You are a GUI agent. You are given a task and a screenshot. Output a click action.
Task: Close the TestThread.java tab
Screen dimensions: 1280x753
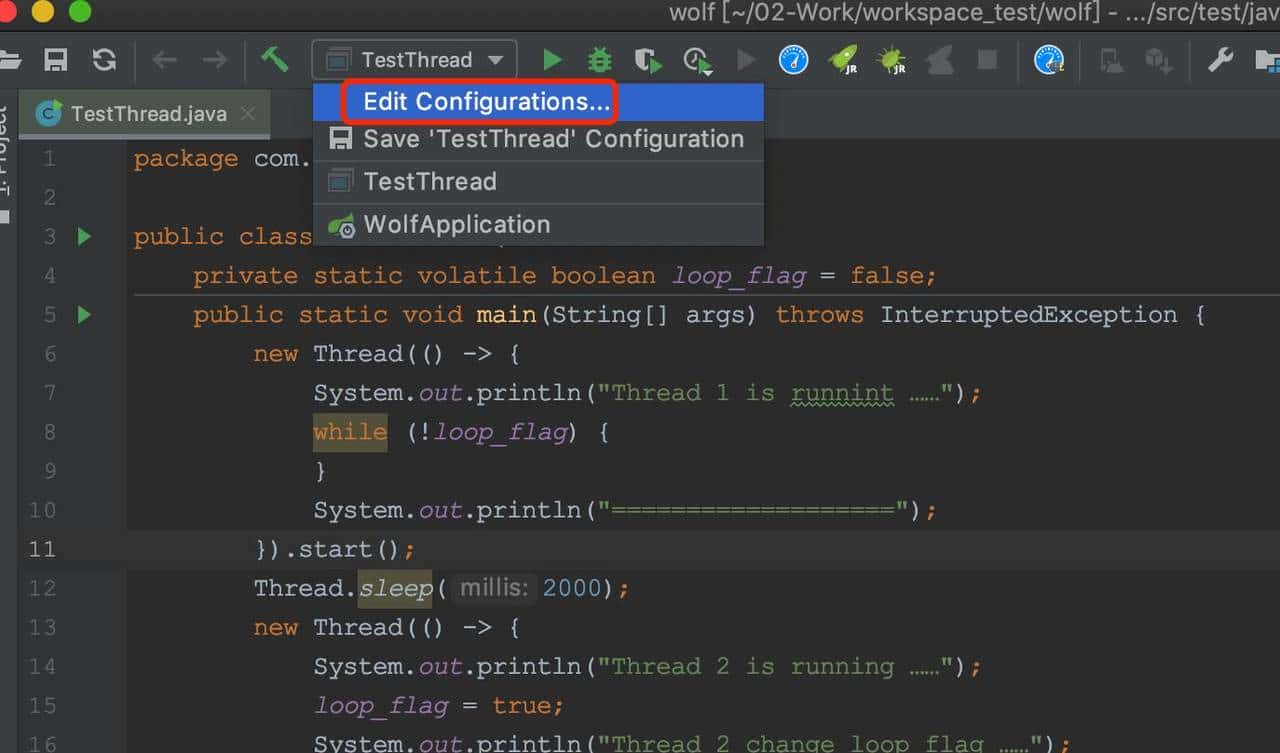(248, 114)
